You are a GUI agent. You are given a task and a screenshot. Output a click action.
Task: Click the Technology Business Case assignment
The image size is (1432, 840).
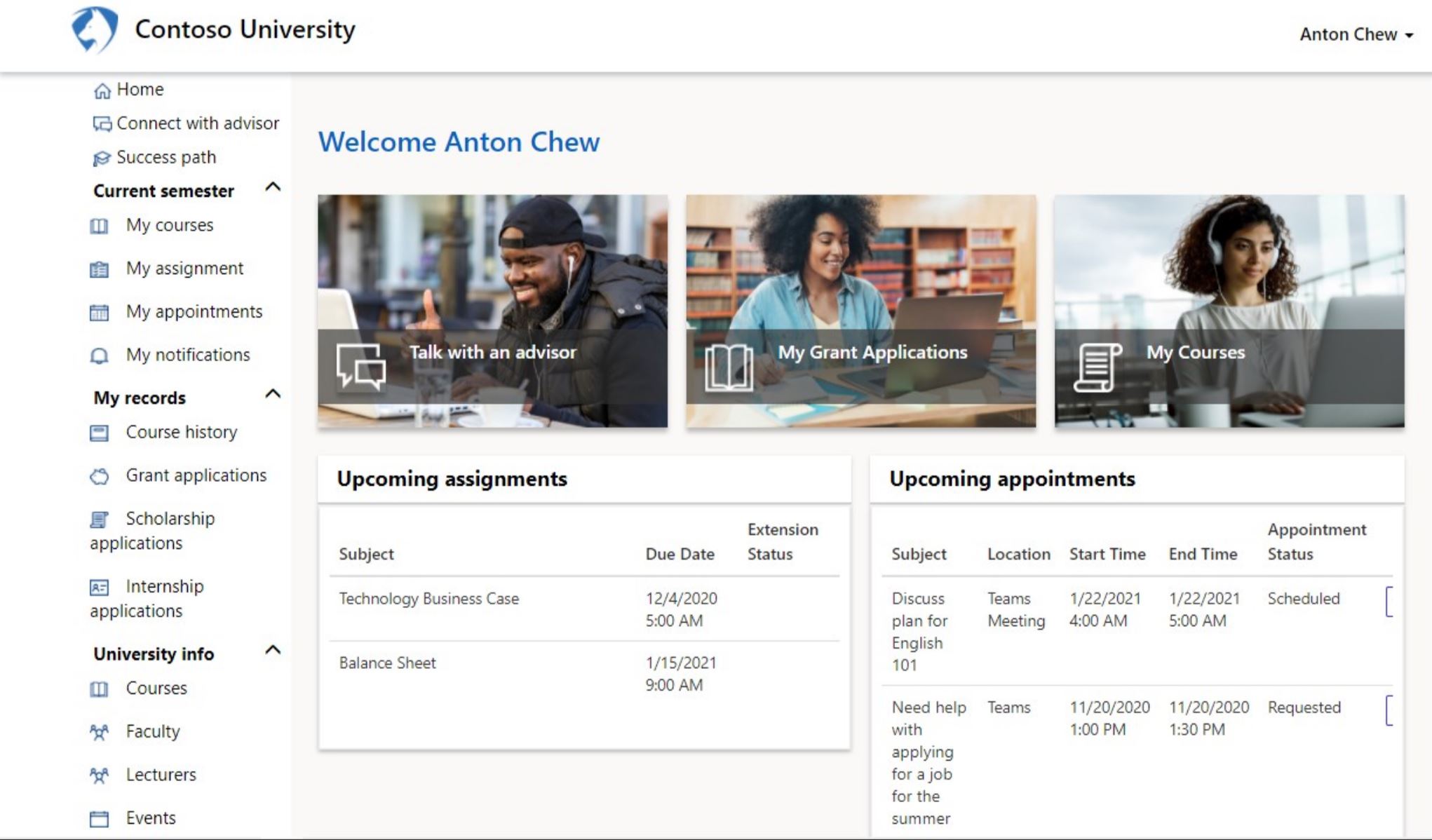pyautogui.click(x=428, y=599)
